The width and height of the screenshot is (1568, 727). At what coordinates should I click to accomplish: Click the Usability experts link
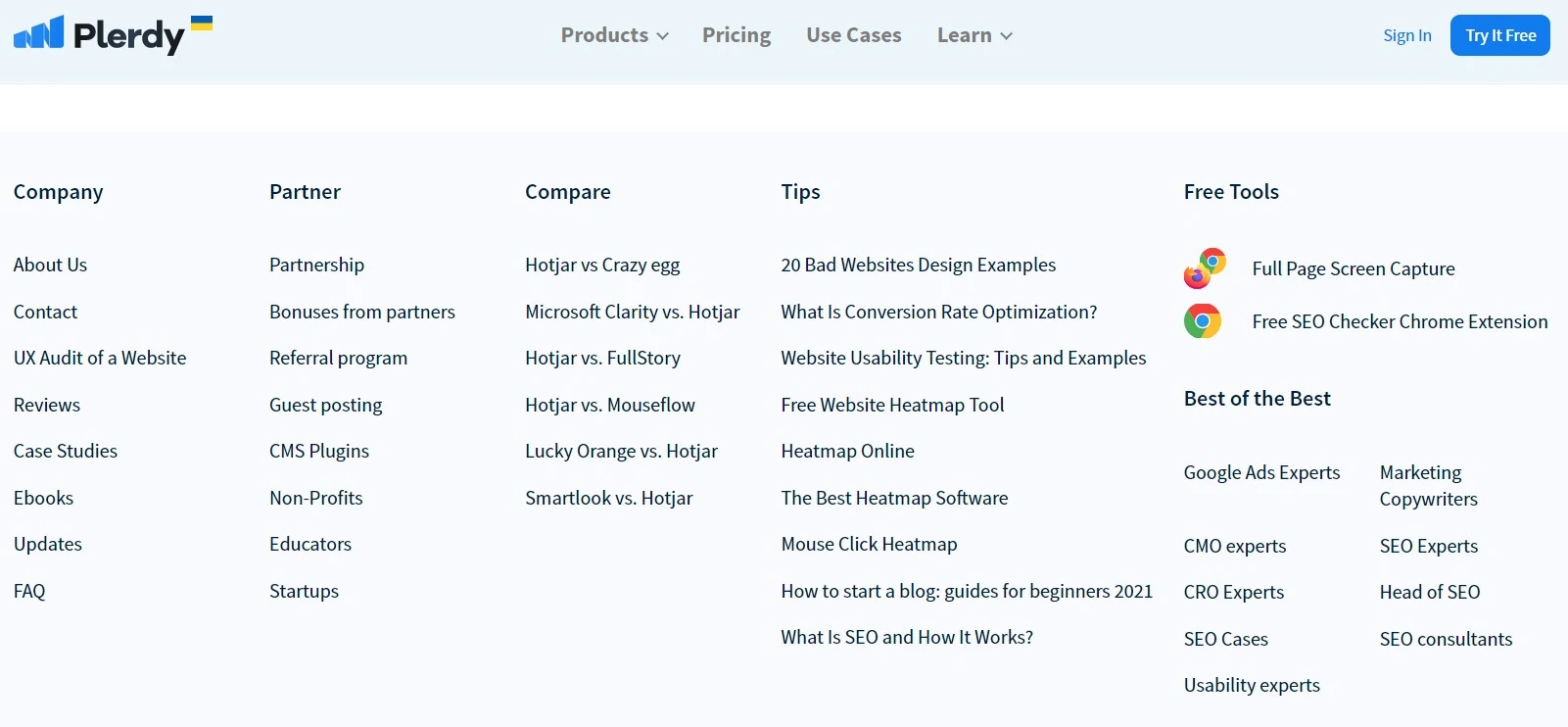pyautogui.click(x=1252, y=685)
